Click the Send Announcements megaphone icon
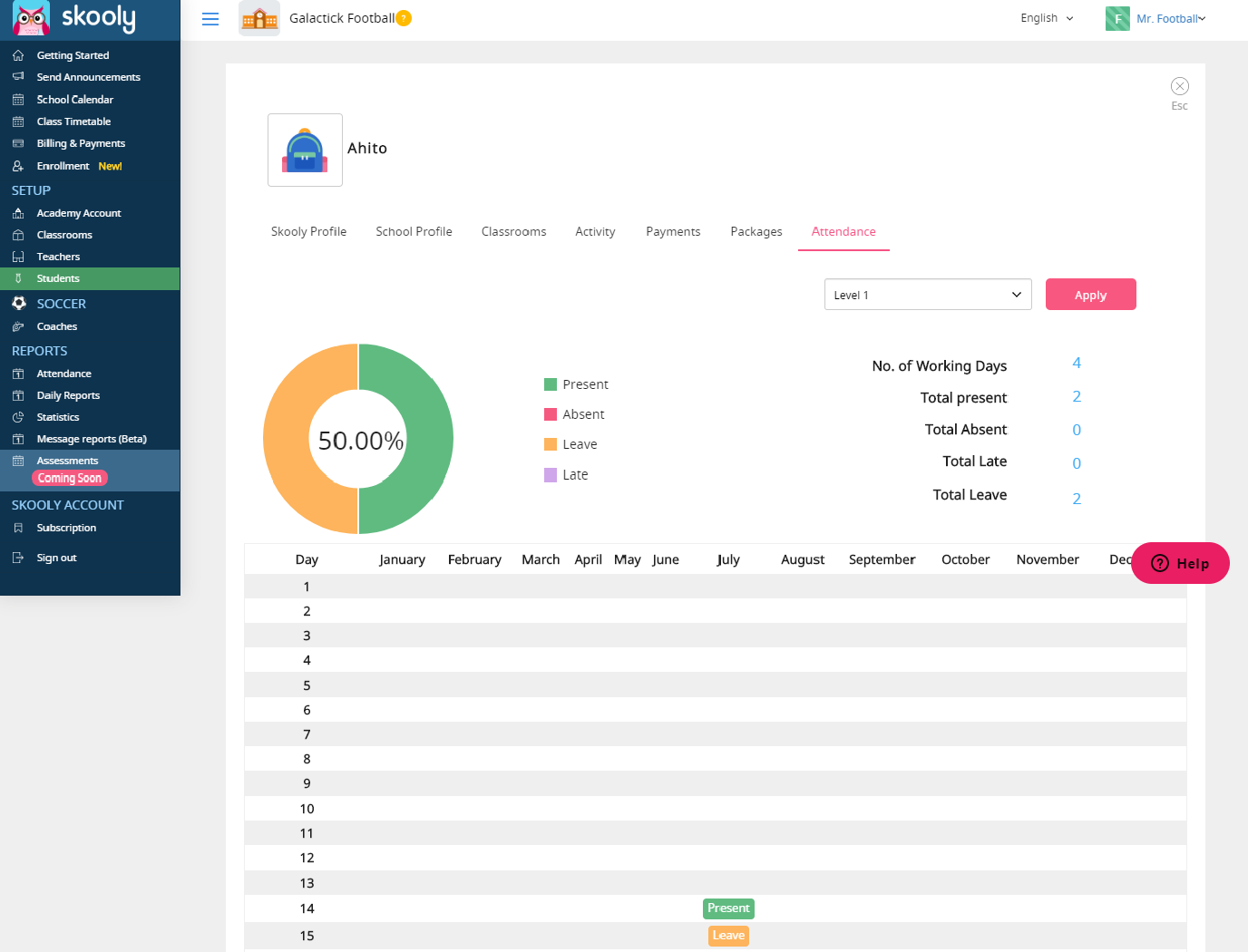Image resolution: width=1248 pixels, height=952 pixels. click(18, 77)
